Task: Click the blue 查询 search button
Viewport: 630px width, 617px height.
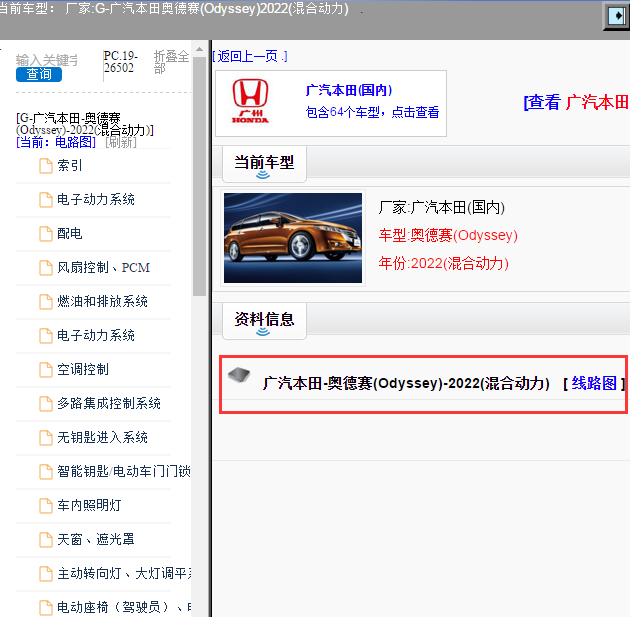Action: (39, 74)
